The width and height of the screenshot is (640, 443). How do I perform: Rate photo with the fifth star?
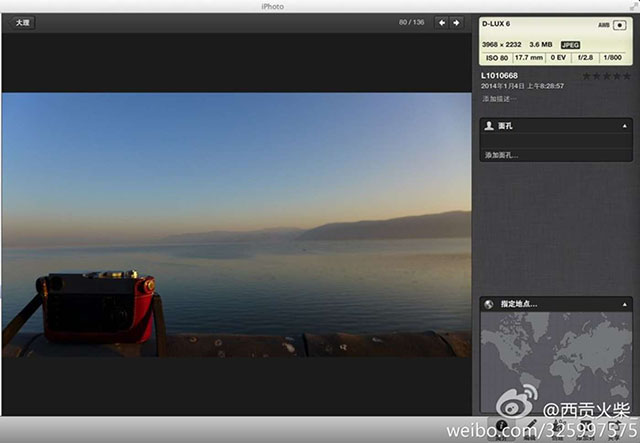(x=627, y=76)
